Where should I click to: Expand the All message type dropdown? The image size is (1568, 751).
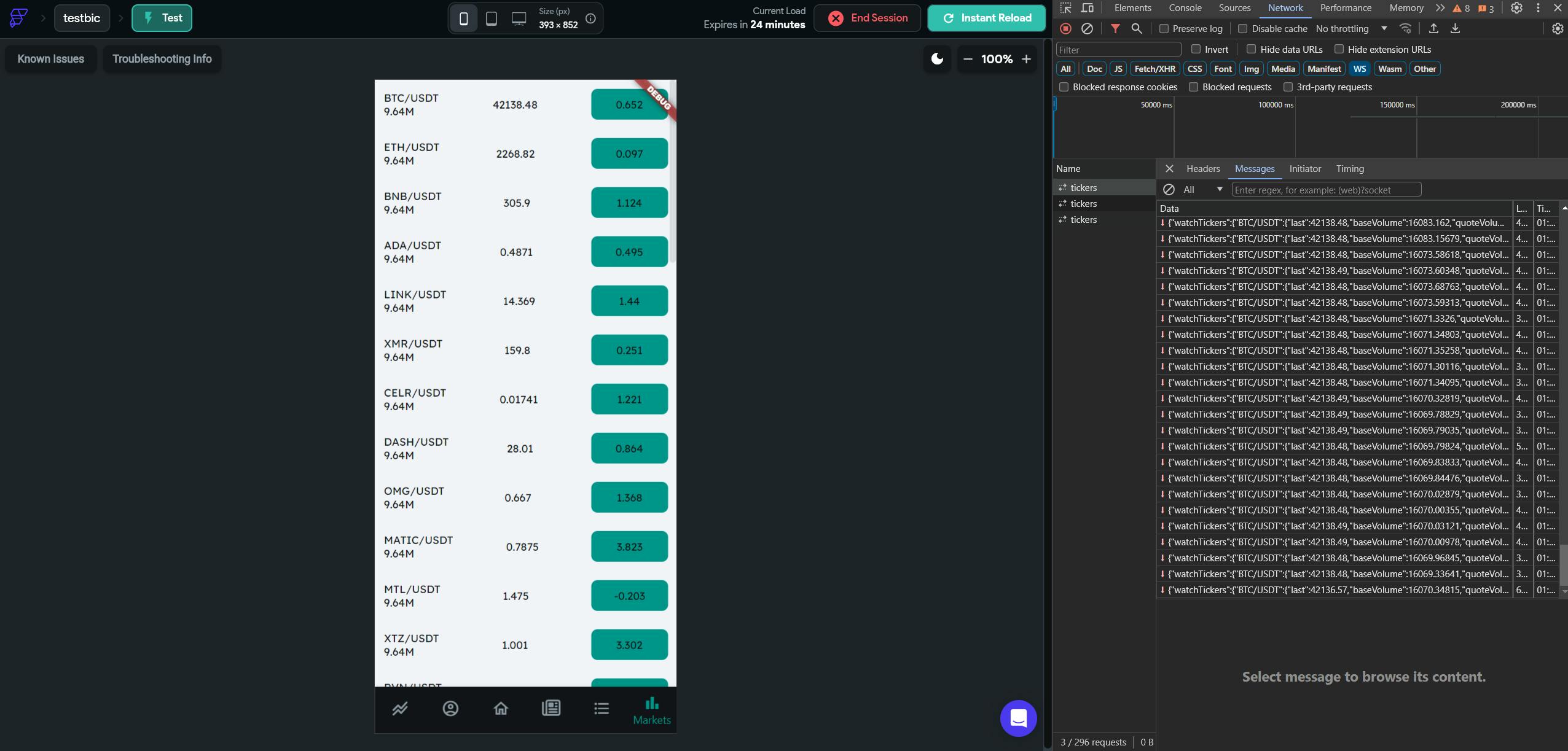point(1202,190)
